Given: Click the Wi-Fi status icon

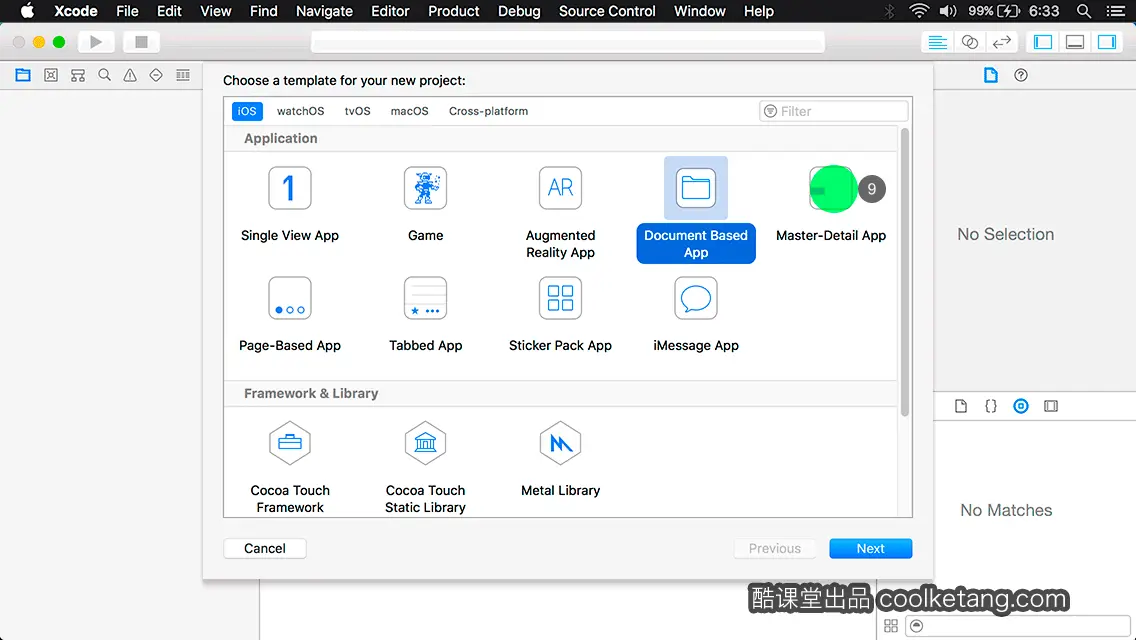Looking at the screenshot, I should 919,11.
